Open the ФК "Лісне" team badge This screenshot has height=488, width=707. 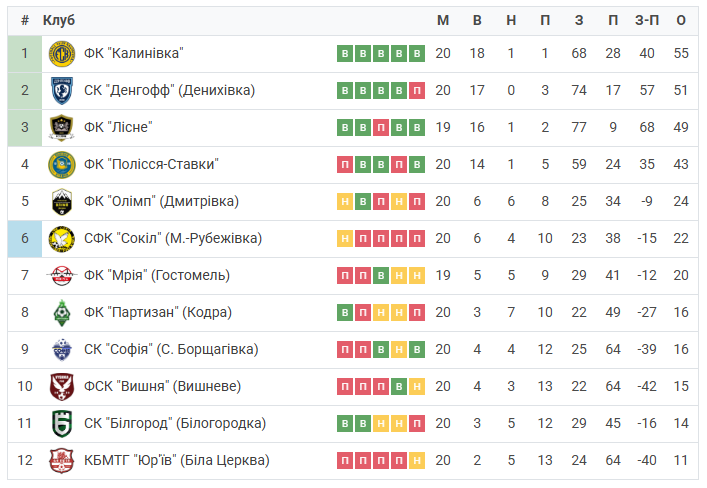(x=62, y=128)
